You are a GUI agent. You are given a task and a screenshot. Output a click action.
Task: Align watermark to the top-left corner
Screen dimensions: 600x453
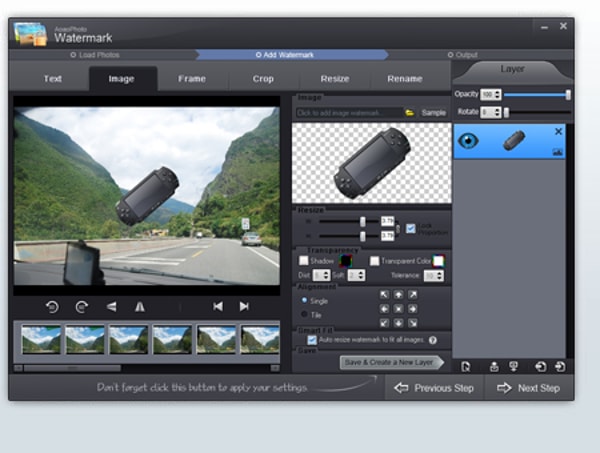point(384,295)
